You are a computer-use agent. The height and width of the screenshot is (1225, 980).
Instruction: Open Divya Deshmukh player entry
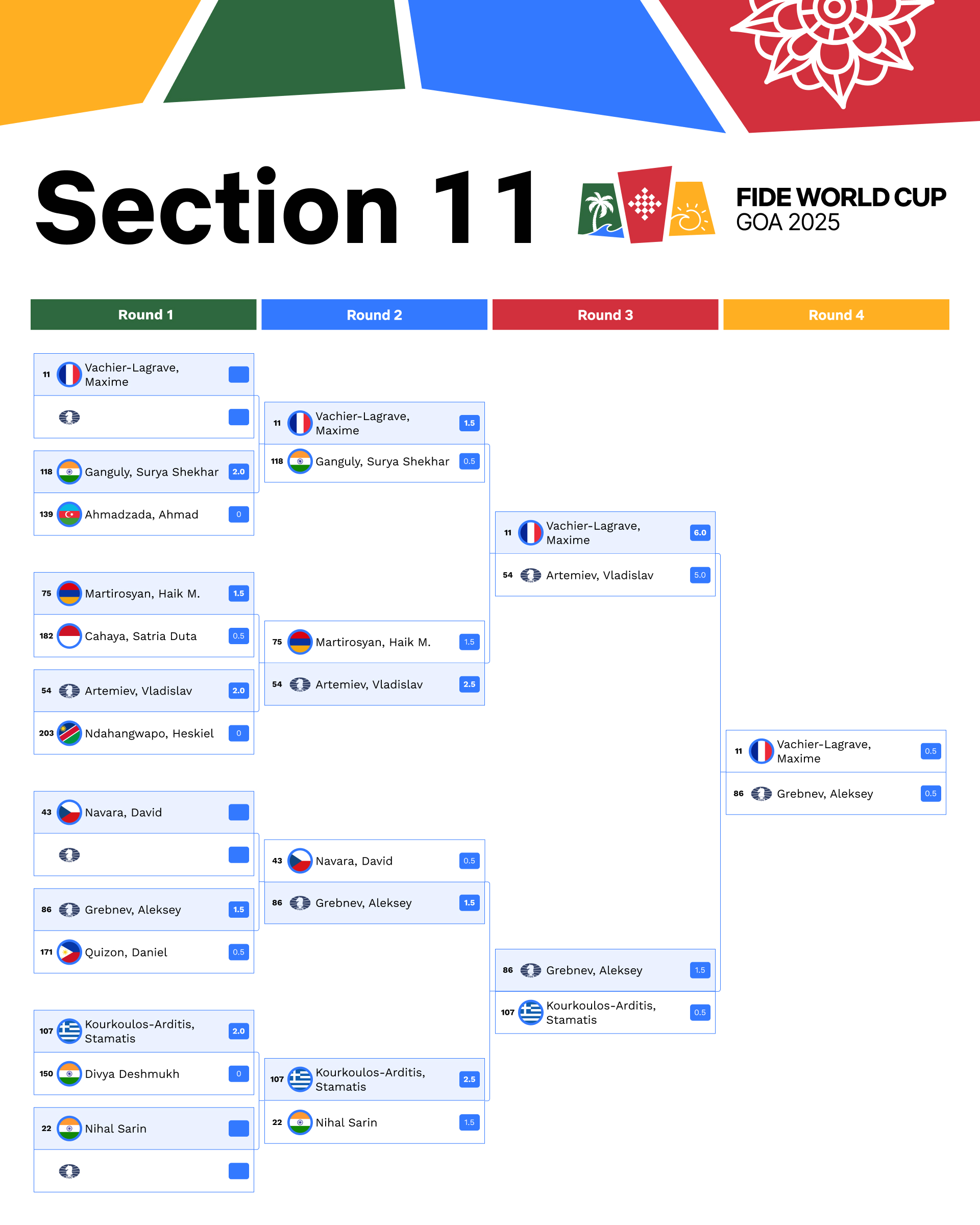click(x=144, y=1074)
